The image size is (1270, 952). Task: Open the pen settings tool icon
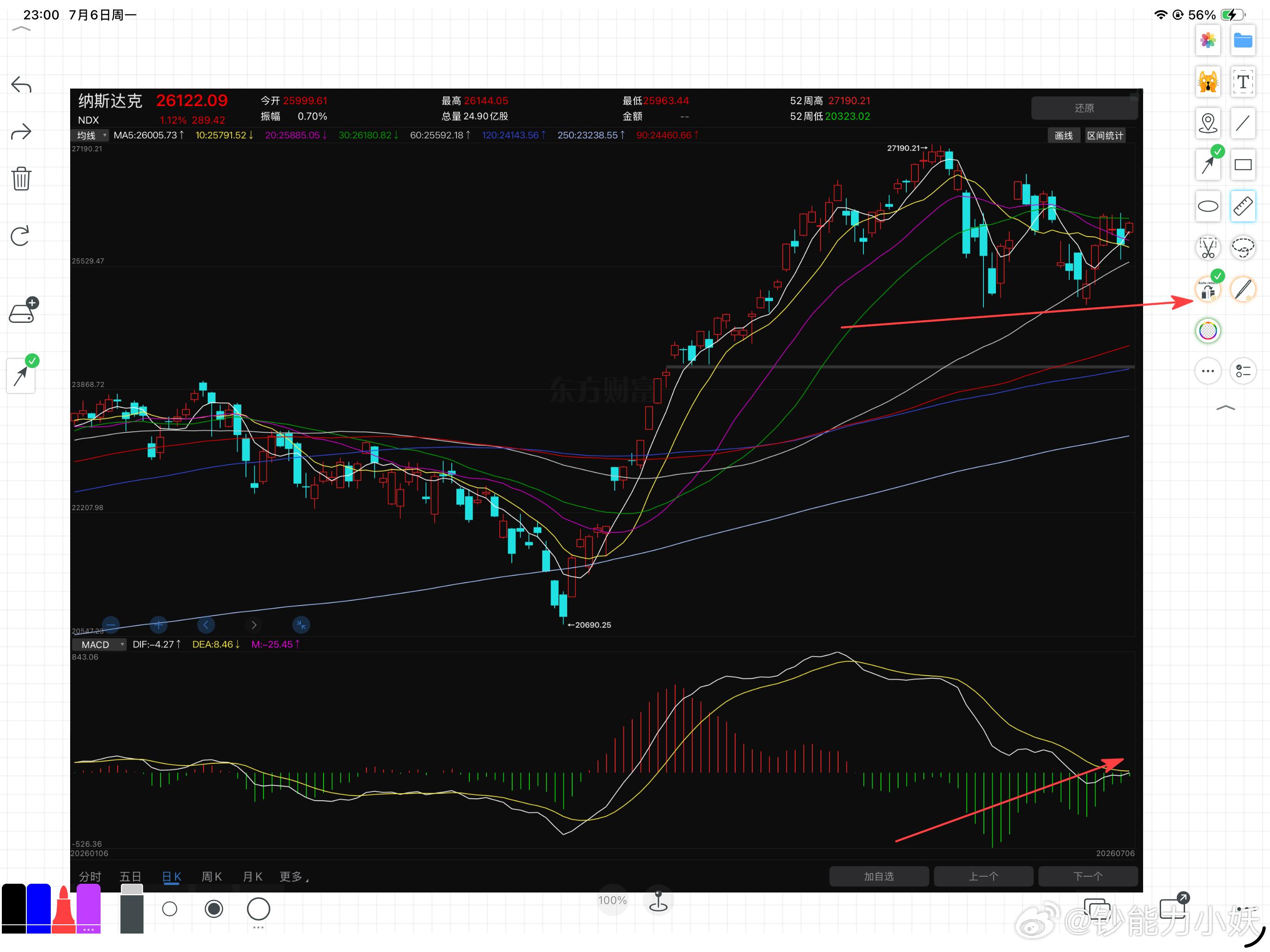(1243, 289)
